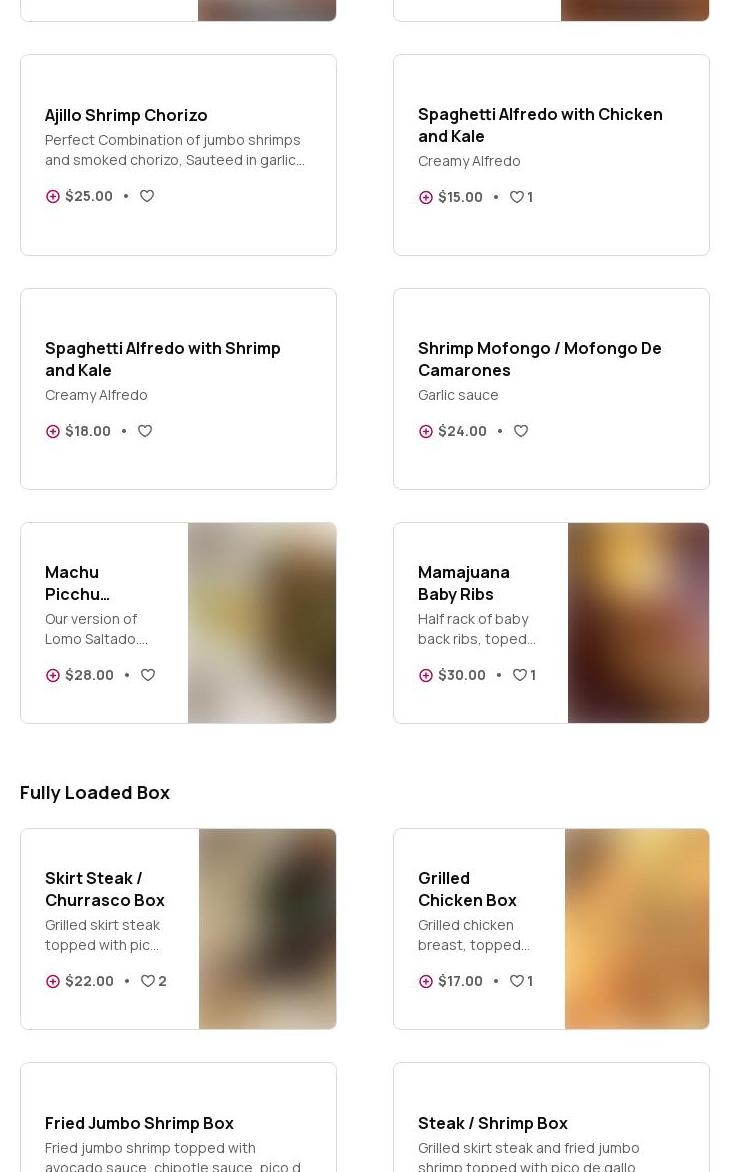Add Spaghetti Alfredo with Shrimp to cart

tap(53, 432)
